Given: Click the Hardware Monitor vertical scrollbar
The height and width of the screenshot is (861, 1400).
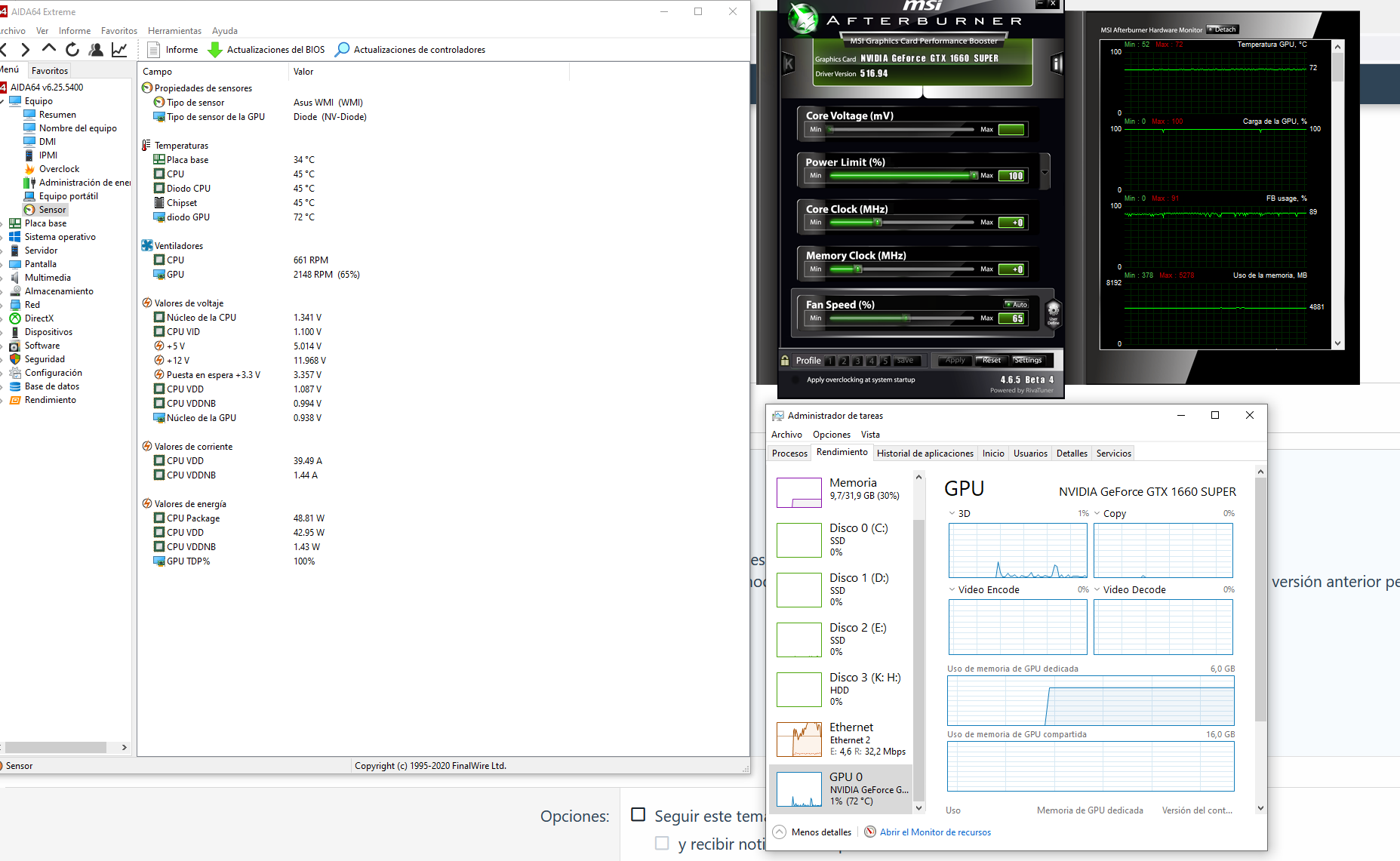Looking at the screenshot, I should (1337, 195).
